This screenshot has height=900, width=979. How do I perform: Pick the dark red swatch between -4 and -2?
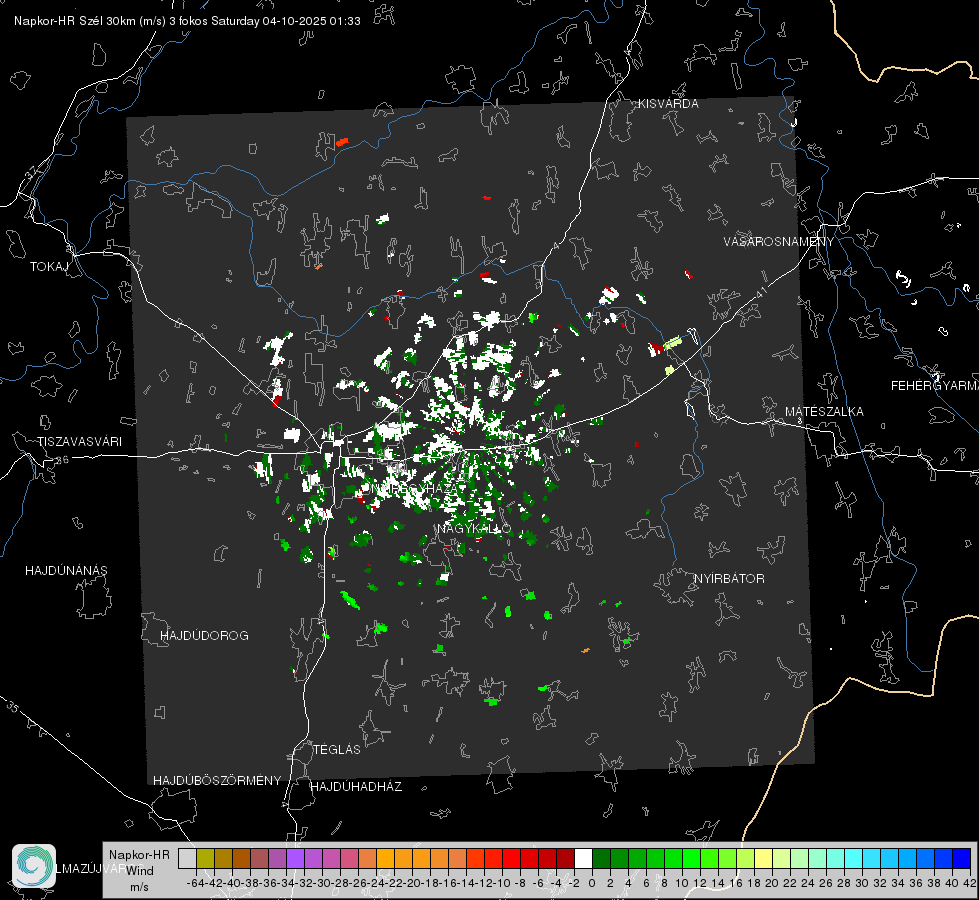[565, 858]
